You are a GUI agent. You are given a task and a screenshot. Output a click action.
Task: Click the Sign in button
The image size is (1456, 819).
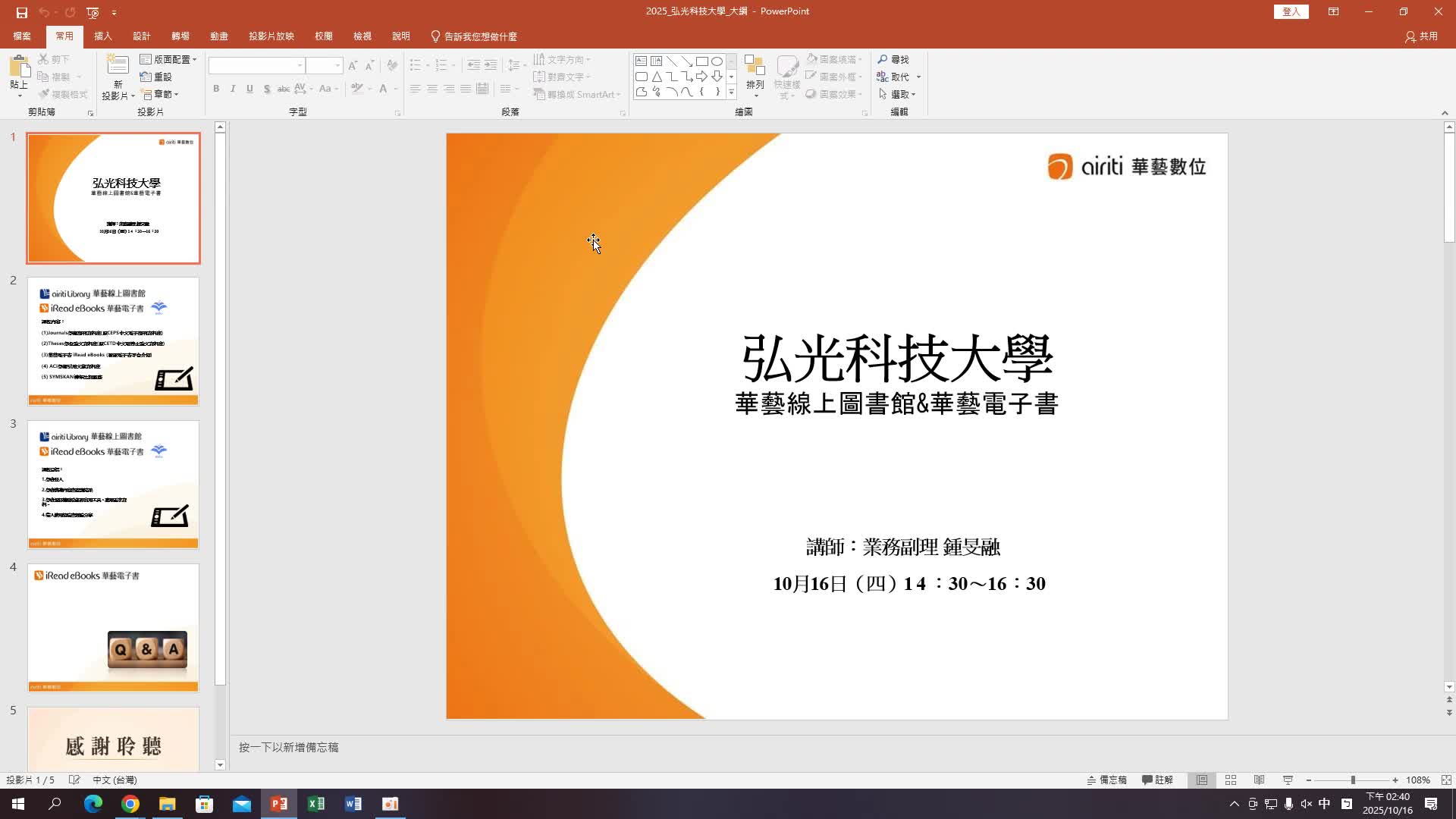tap(1291, 12)
